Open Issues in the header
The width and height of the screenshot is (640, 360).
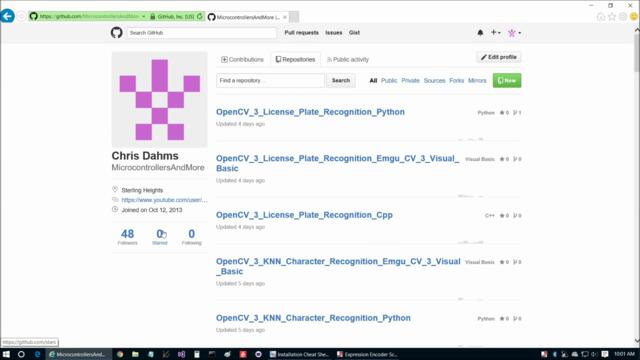tap(333, 32)
